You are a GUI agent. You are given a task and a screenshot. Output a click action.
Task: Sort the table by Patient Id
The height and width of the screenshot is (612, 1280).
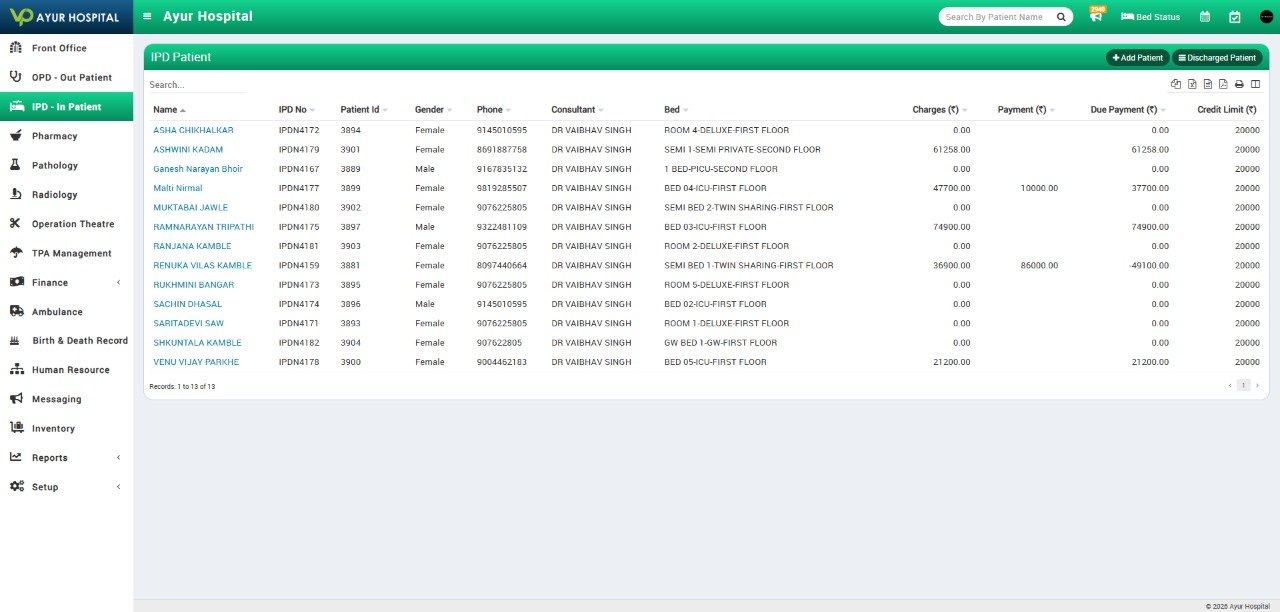tap(360, 109)
